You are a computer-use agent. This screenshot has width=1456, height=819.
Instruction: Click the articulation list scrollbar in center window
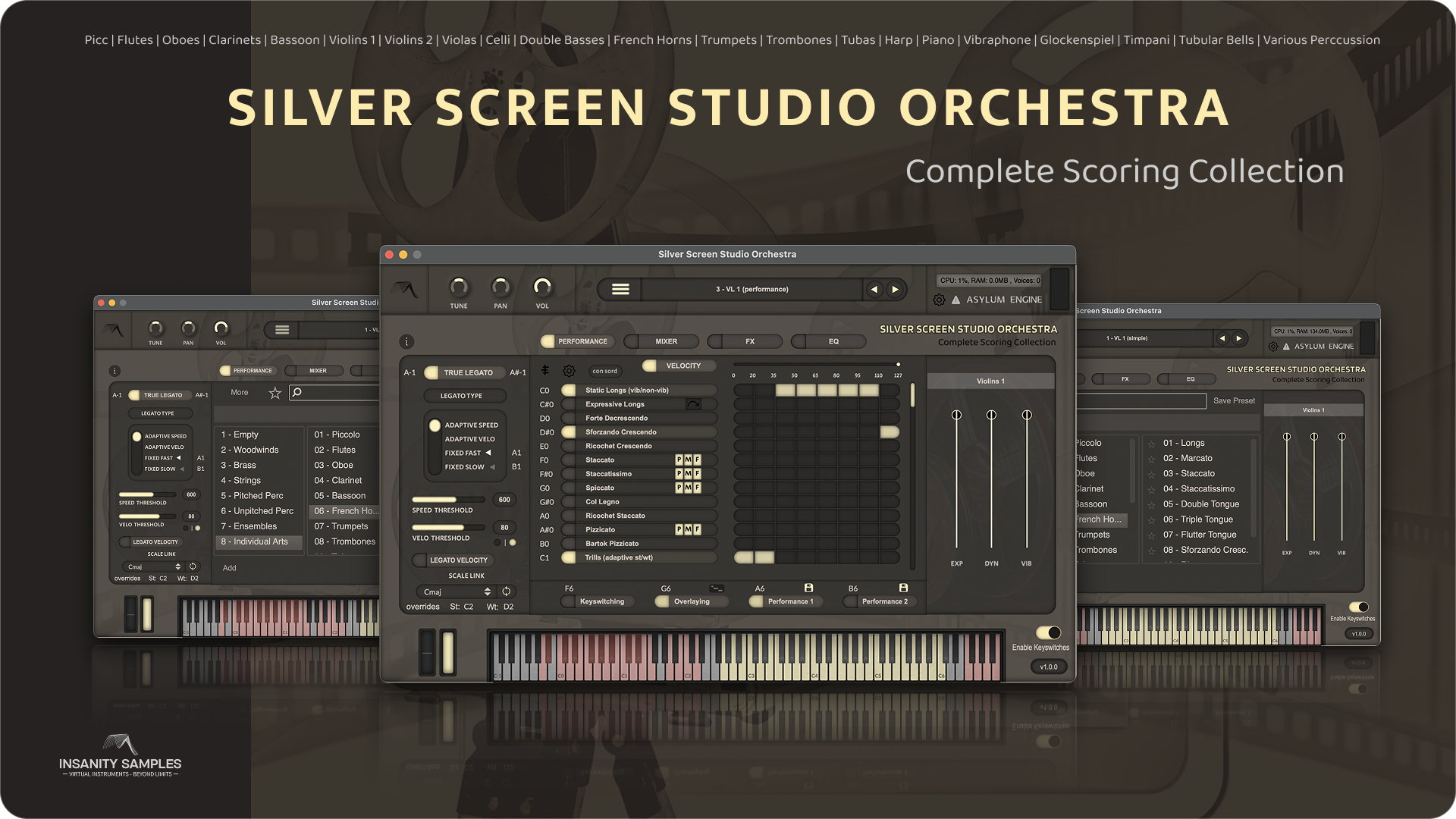pyautogui.click(x=912, y=396)
